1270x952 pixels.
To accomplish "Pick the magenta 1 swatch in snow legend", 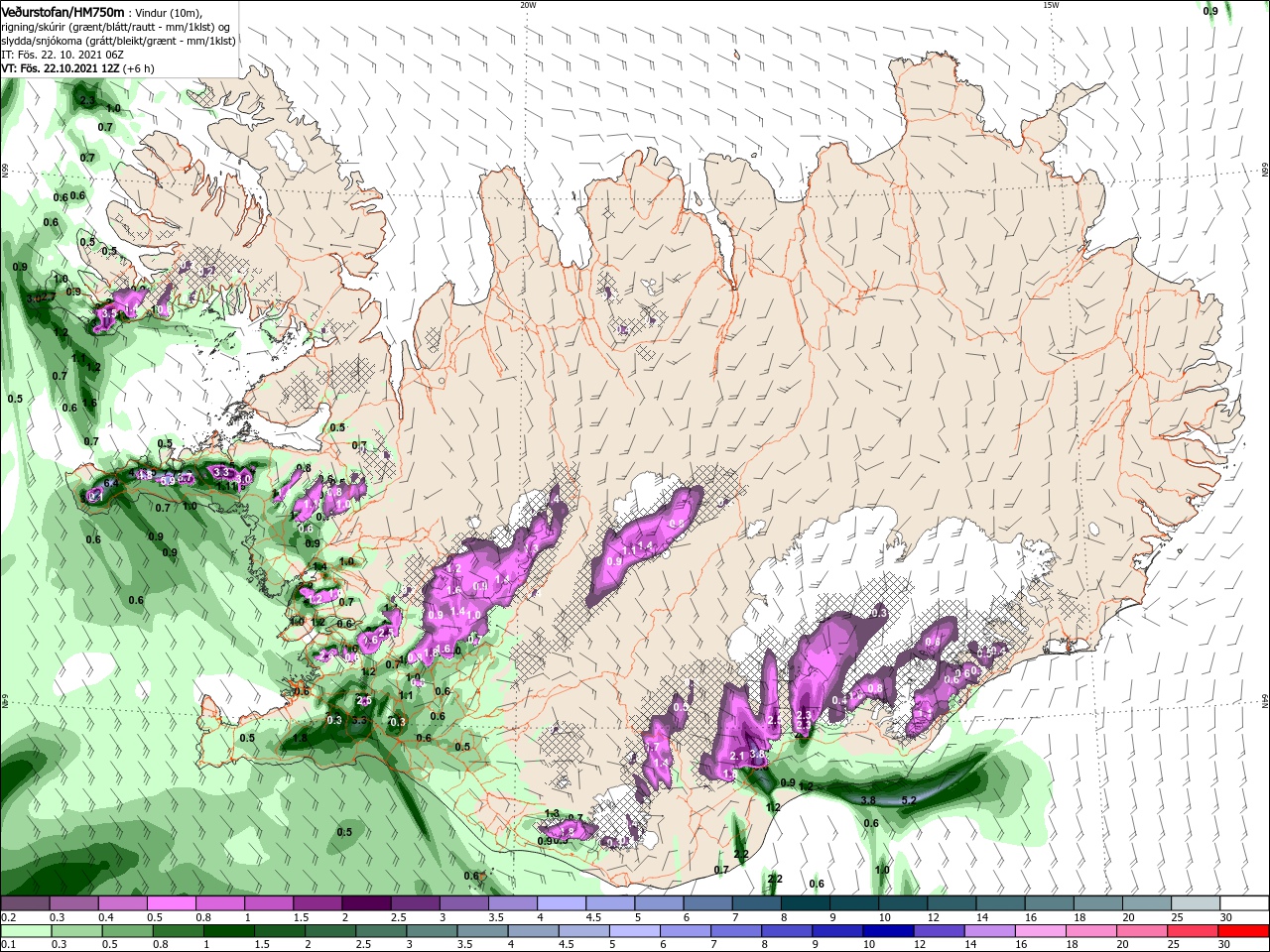I will pyautogui.click(x=268, y=903).
